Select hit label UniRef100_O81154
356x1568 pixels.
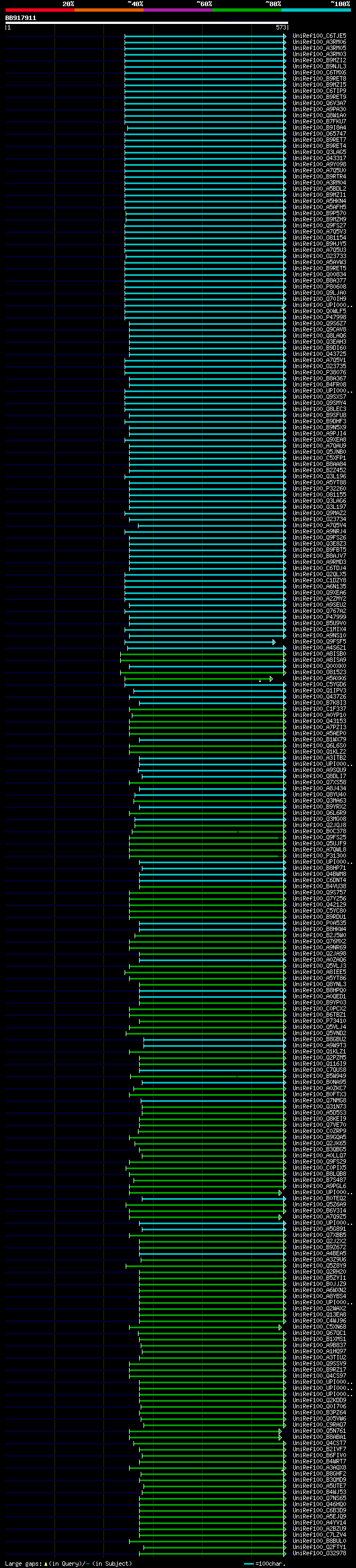tap(319, 238)
